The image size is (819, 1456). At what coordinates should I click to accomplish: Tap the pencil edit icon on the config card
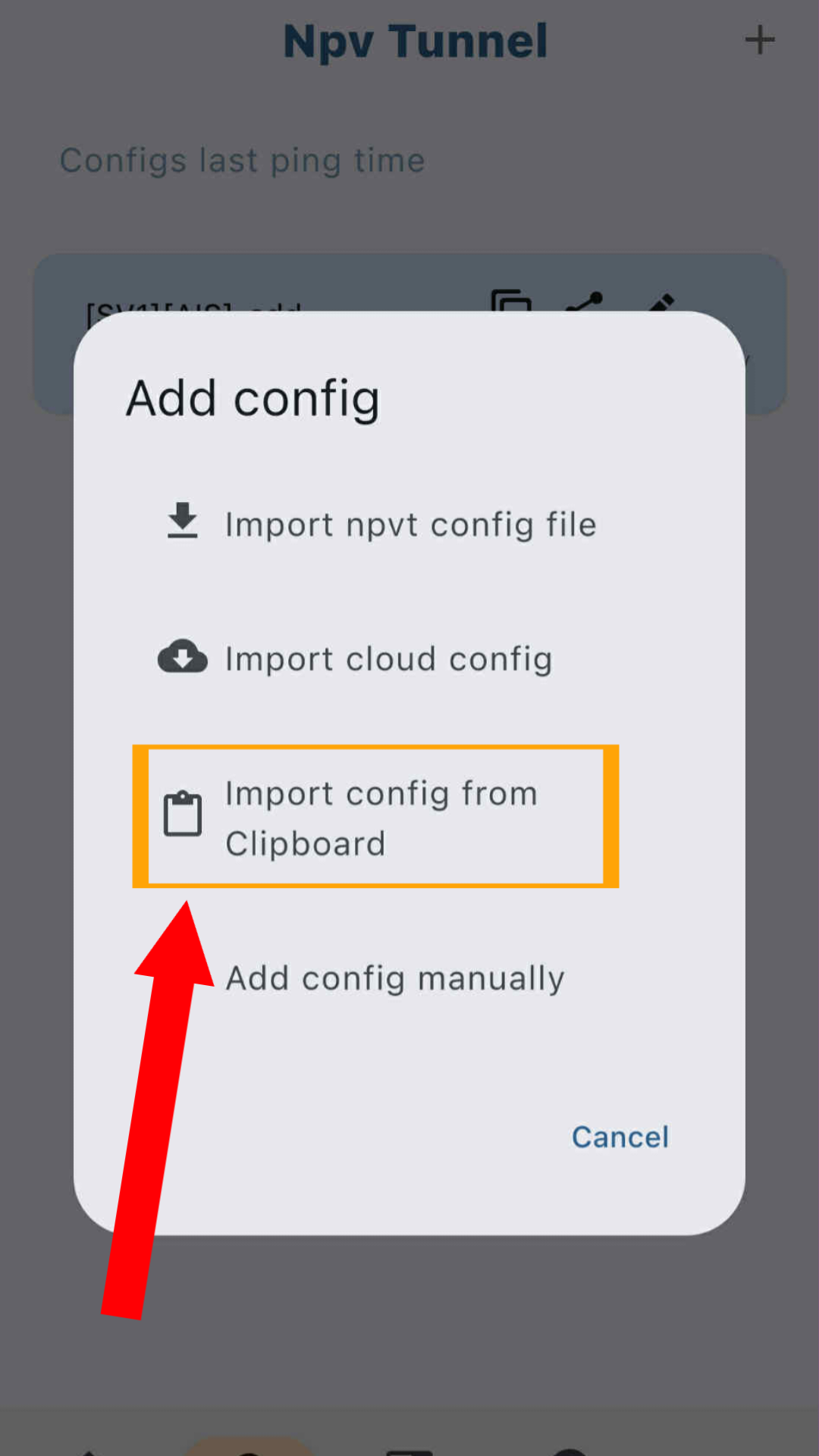point(661,303)
